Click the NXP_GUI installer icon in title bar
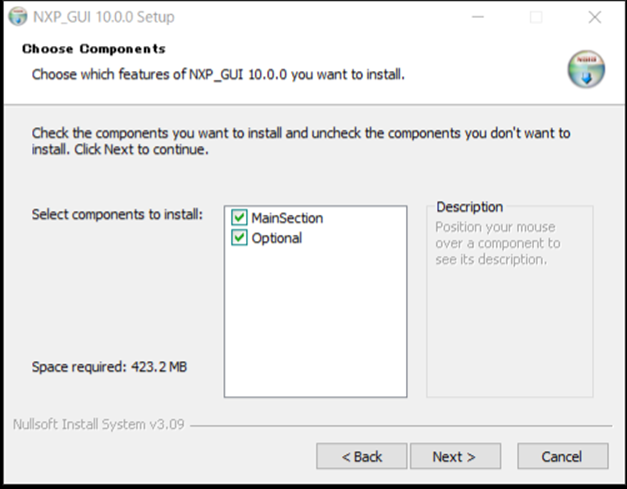Image resolution: width=627 pixels, height=489 pixels. pyautogui.click(x=18, y=17)
